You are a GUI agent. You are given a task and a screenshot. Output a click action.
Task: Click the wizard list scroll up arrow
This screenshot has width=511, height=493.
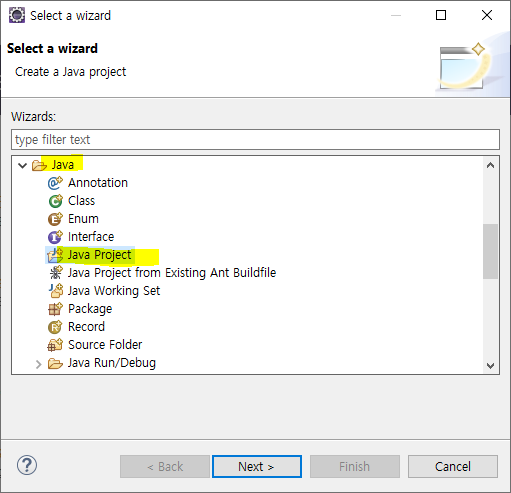coord(490,165)
